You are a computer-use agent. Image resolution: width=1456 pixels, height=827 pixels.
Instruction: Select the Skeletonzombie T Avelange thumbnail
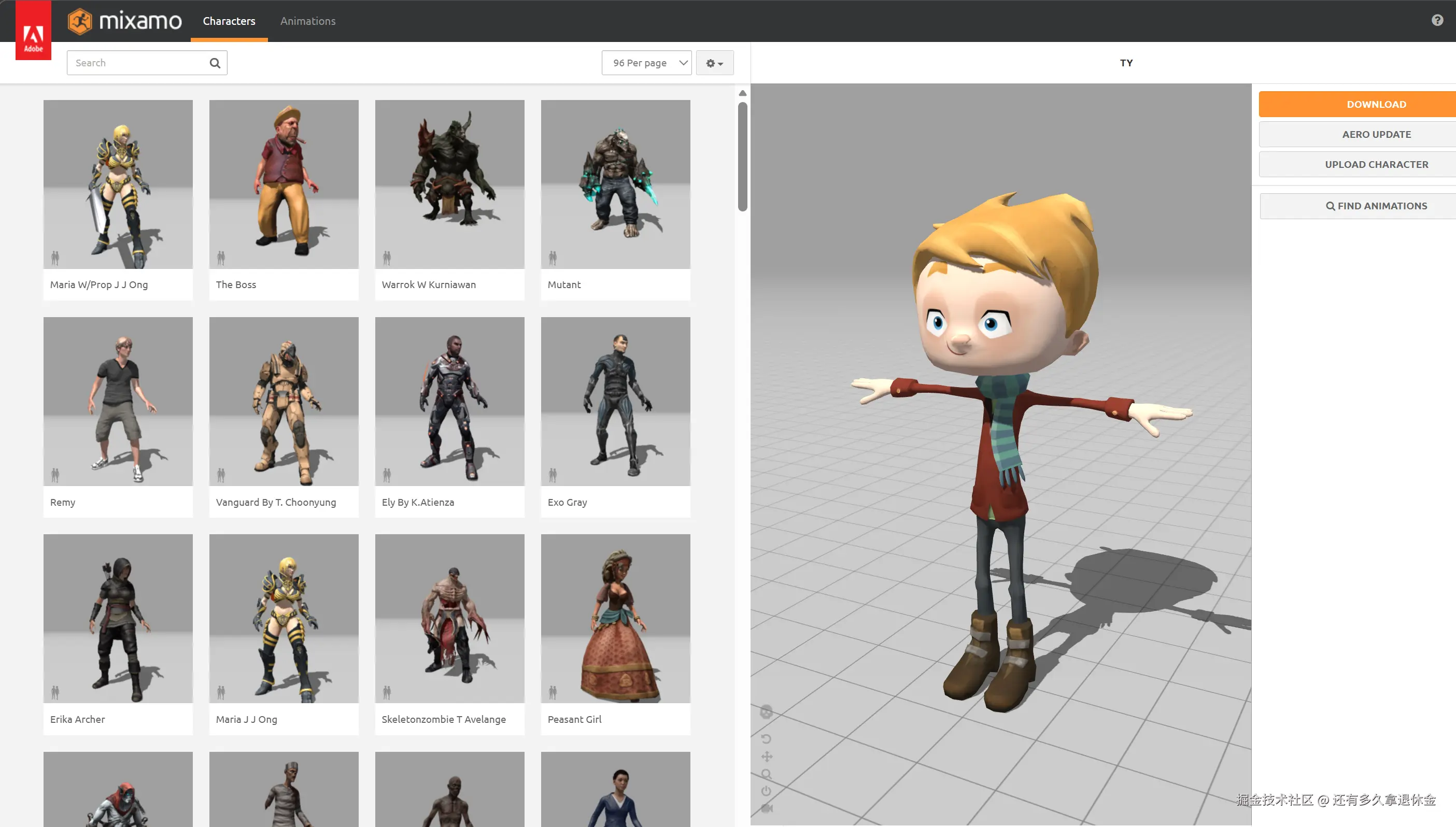click(450, 619)
